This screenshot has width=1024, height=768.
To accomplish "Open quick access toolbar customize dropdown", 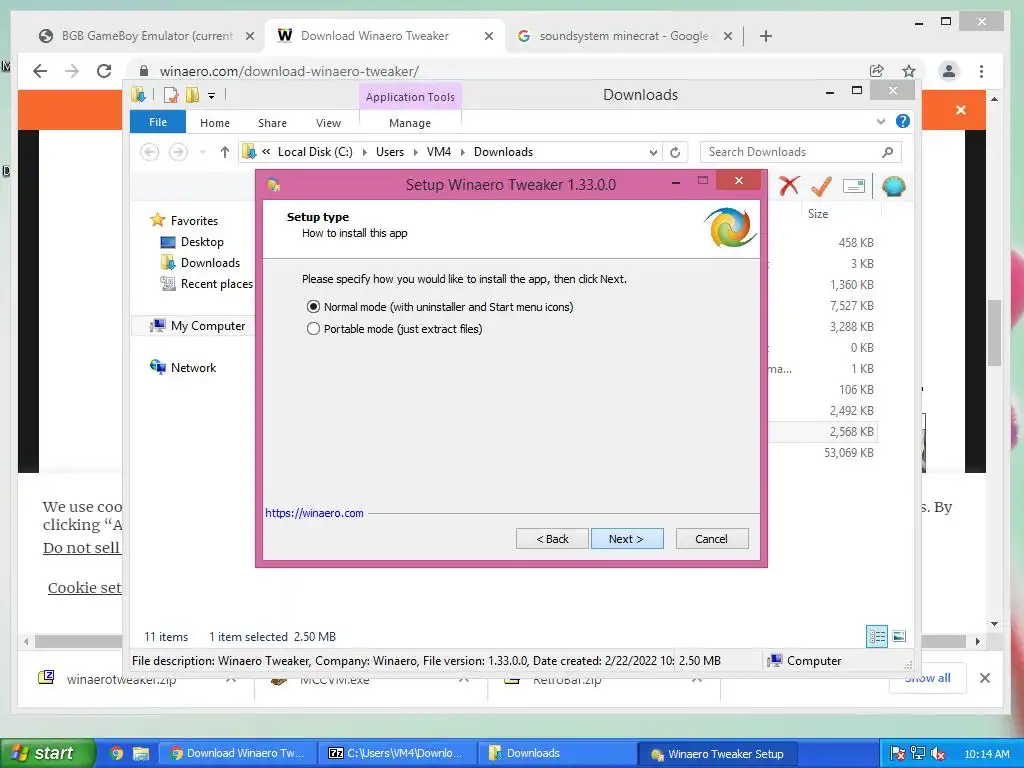I will (212, 96).
